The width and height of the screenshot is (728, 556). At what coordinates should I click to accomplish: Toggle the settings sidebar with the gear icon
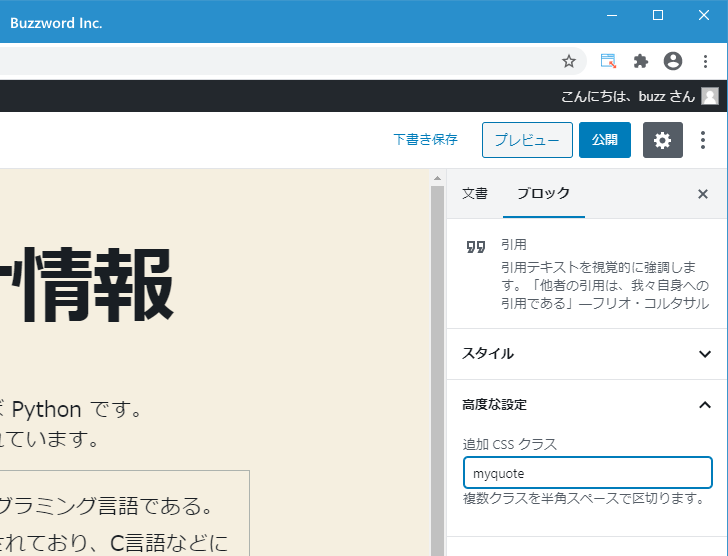coord(663,140)
